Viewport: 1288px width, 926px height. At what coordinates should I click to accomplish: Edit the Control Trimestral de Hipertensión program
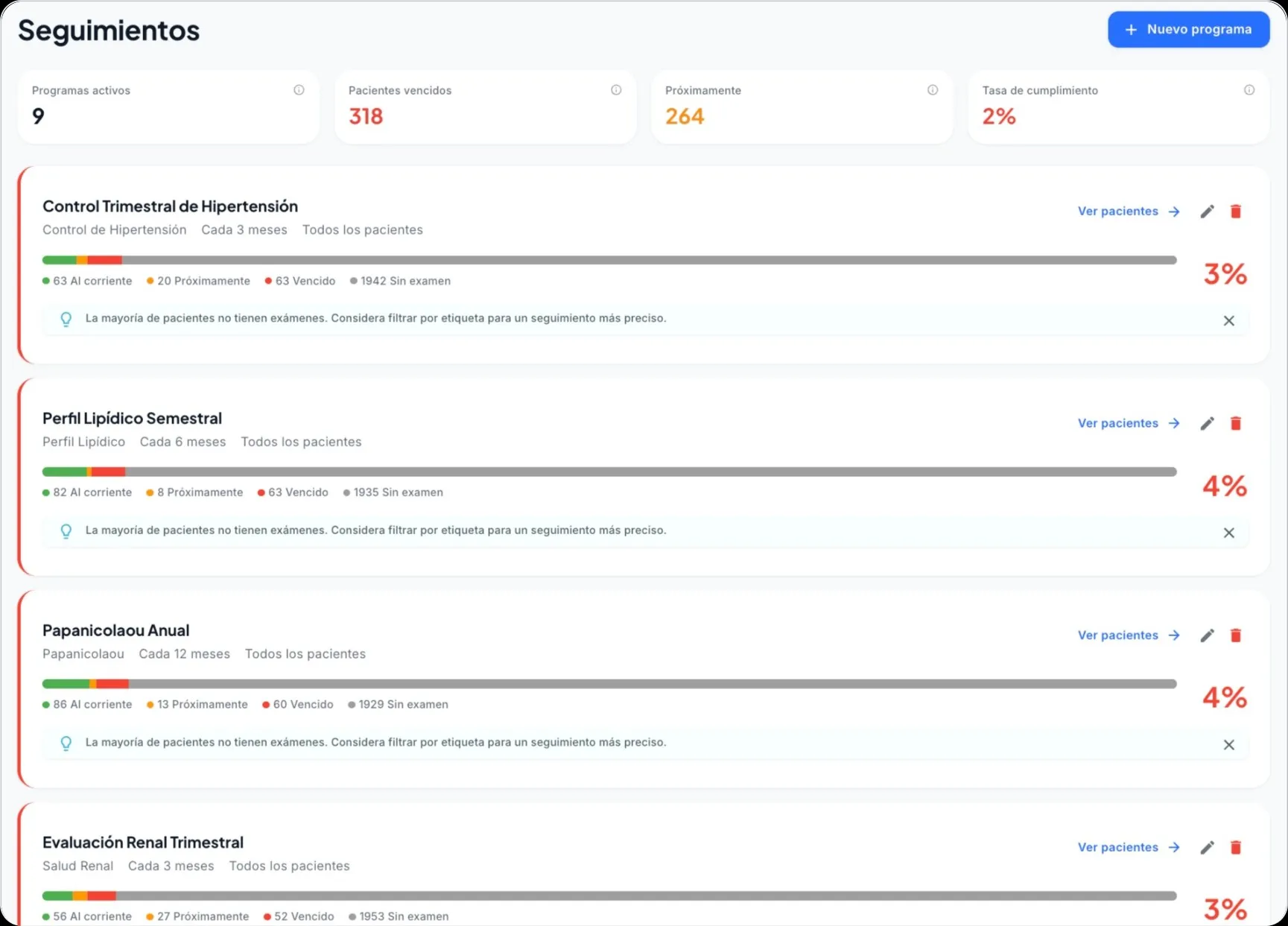pyautogui.click(x=1208, y=211)
